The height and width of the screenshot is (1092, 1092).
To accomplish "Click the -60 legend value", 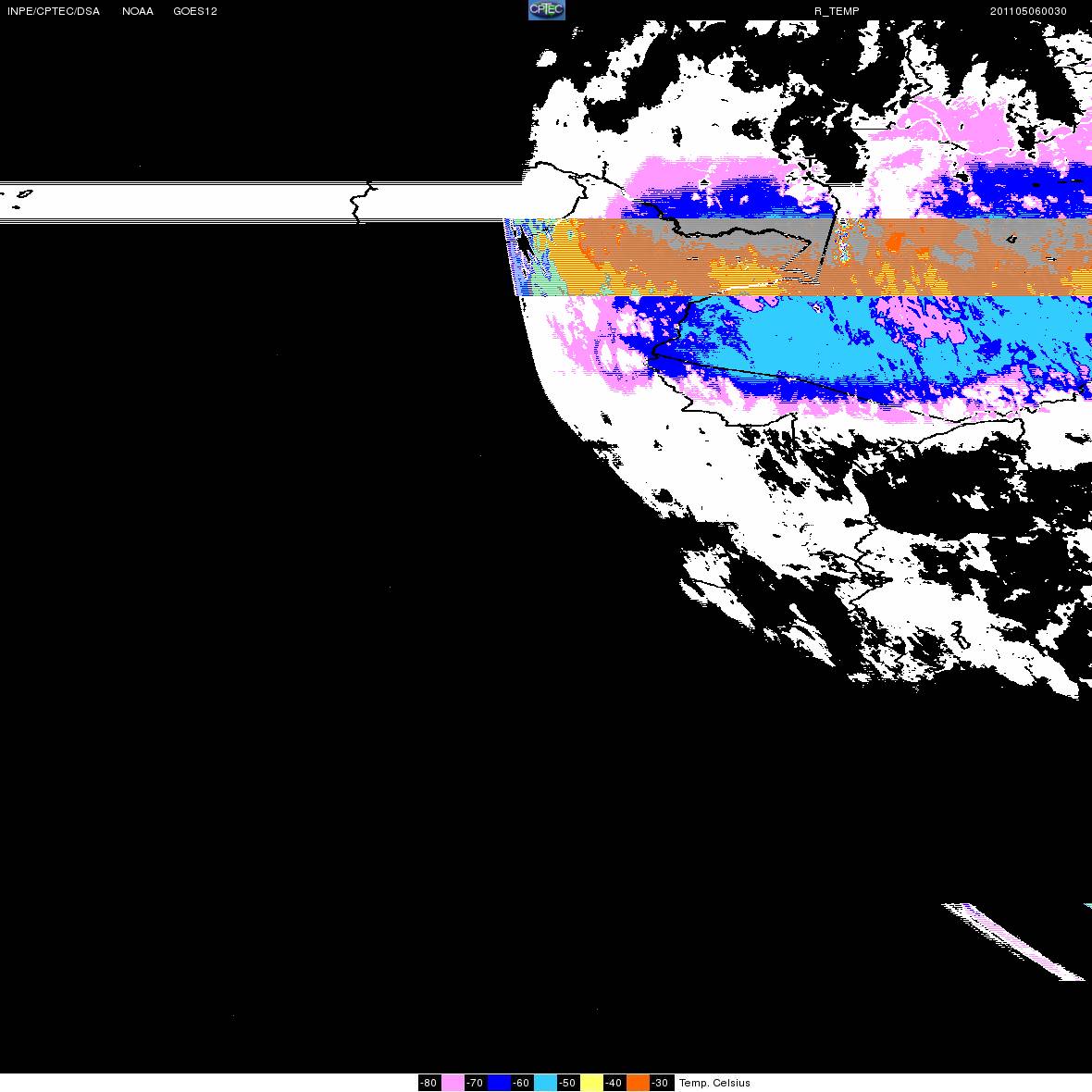I will [522, 1083].
